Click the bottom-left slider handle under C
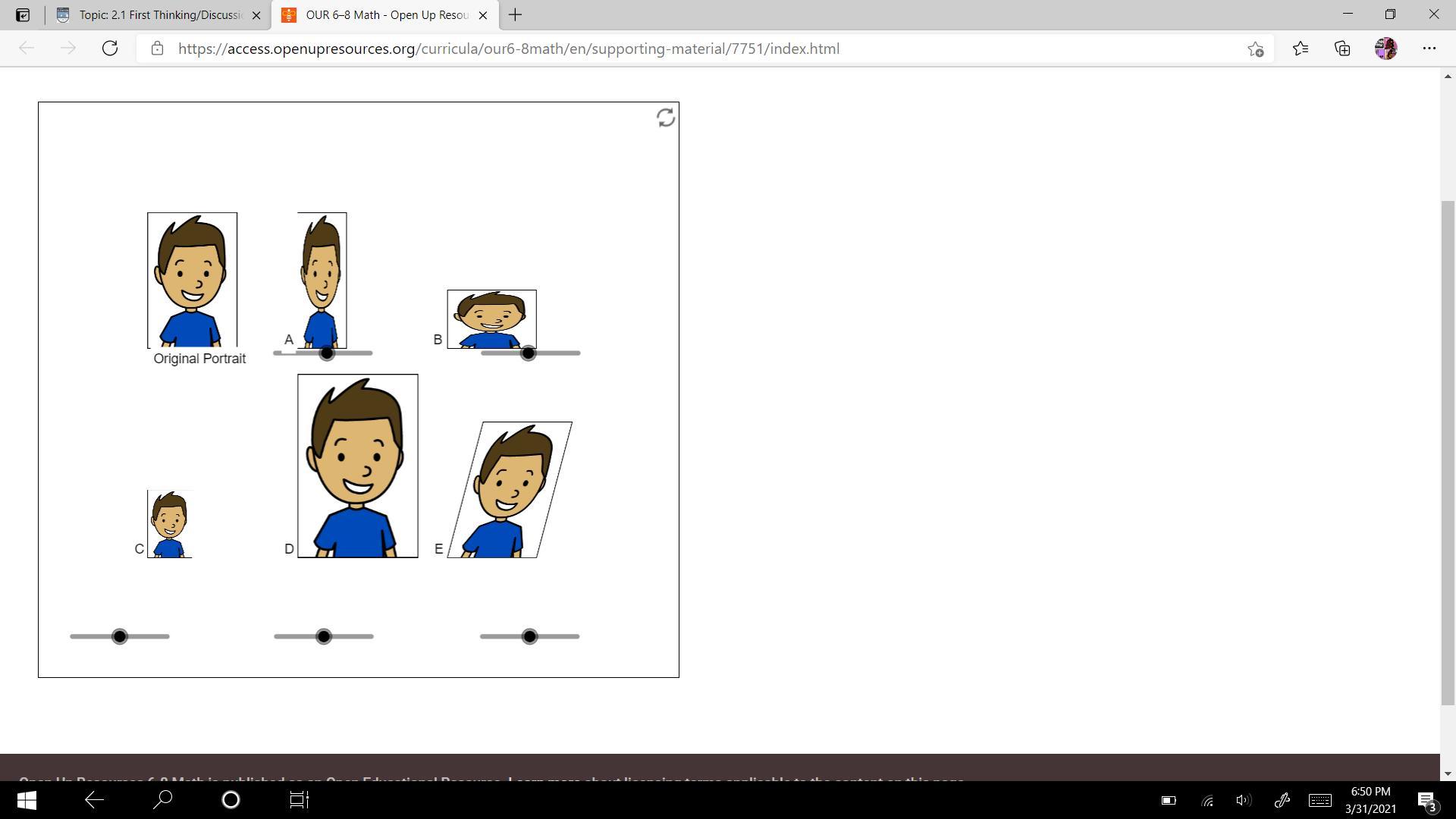Image resolution: width=1456 pixels, height=819 pixels. (120, 636)
